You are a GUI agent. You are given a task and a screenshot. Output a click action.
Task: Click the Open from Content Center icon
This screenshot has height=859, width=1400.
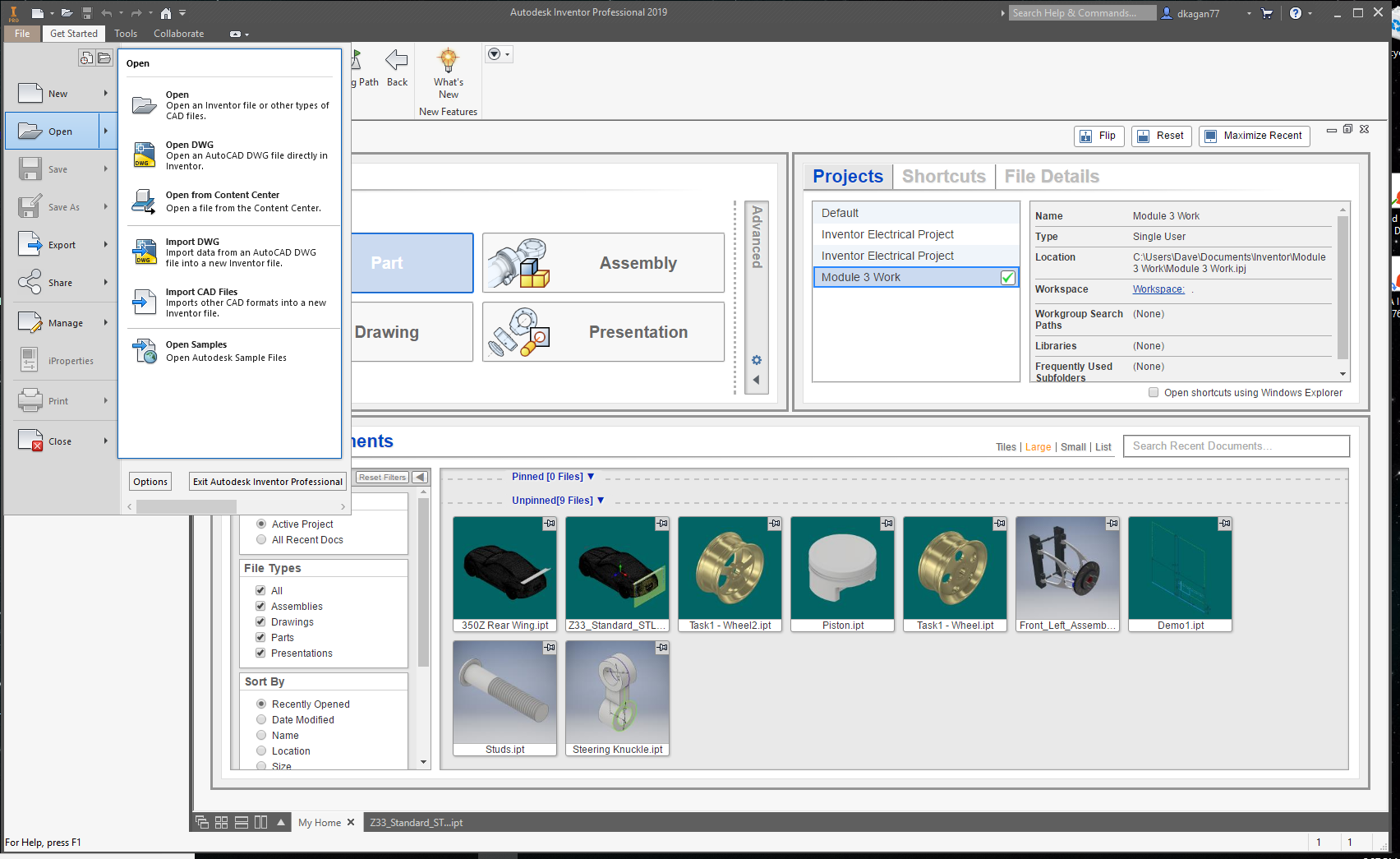pos(144,201)
